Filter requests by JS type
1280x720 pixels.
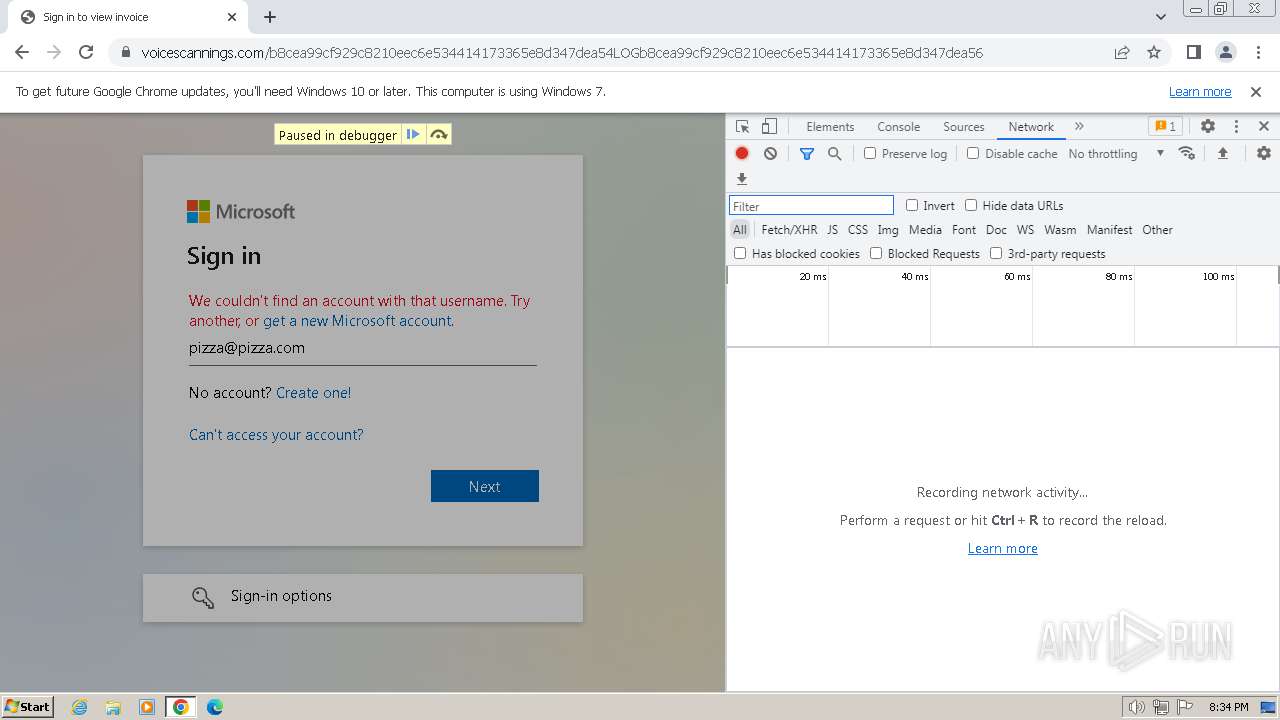pyautogui.click(x=832, y=229)
